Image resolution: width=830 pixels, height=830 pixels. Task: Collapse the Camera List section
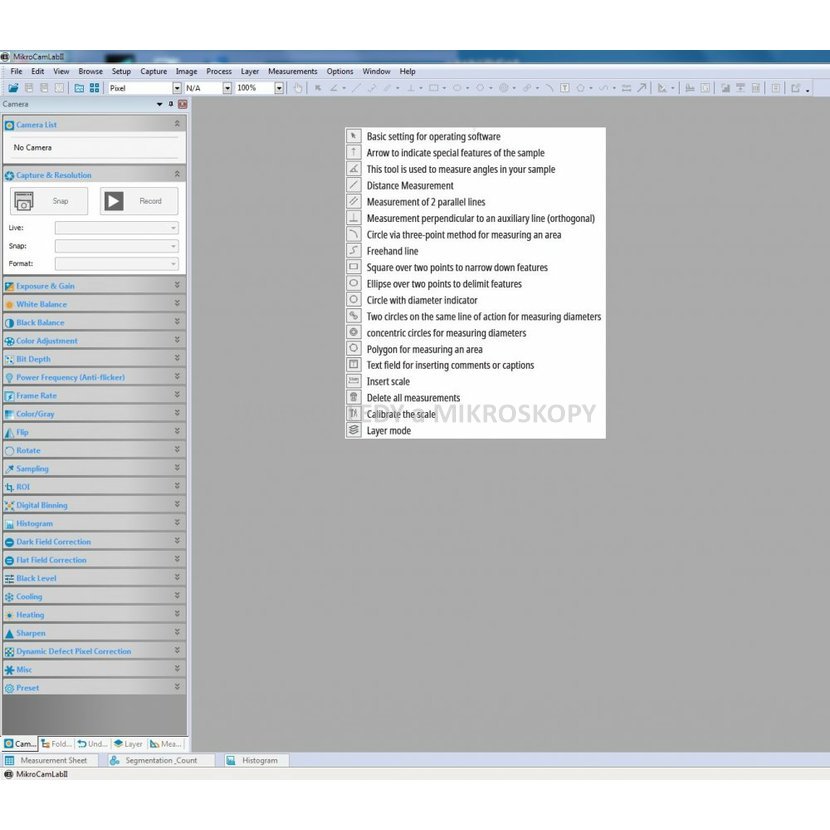(x=177, y=124)
